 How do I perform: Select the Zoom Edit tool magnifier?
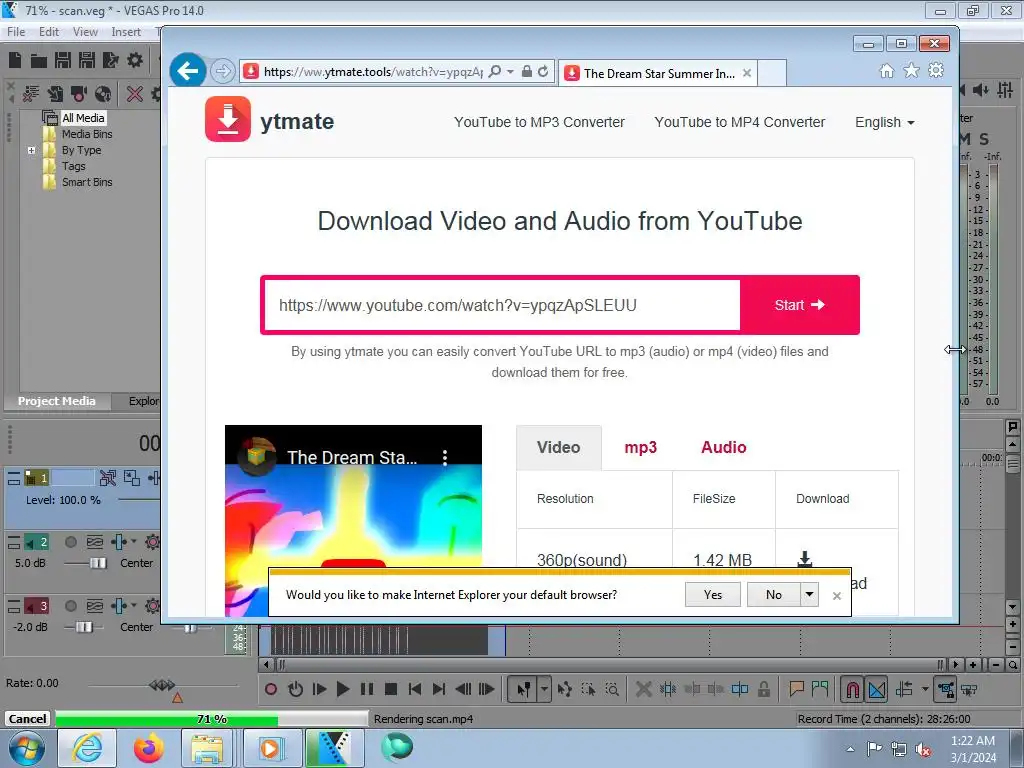(612, 689)
